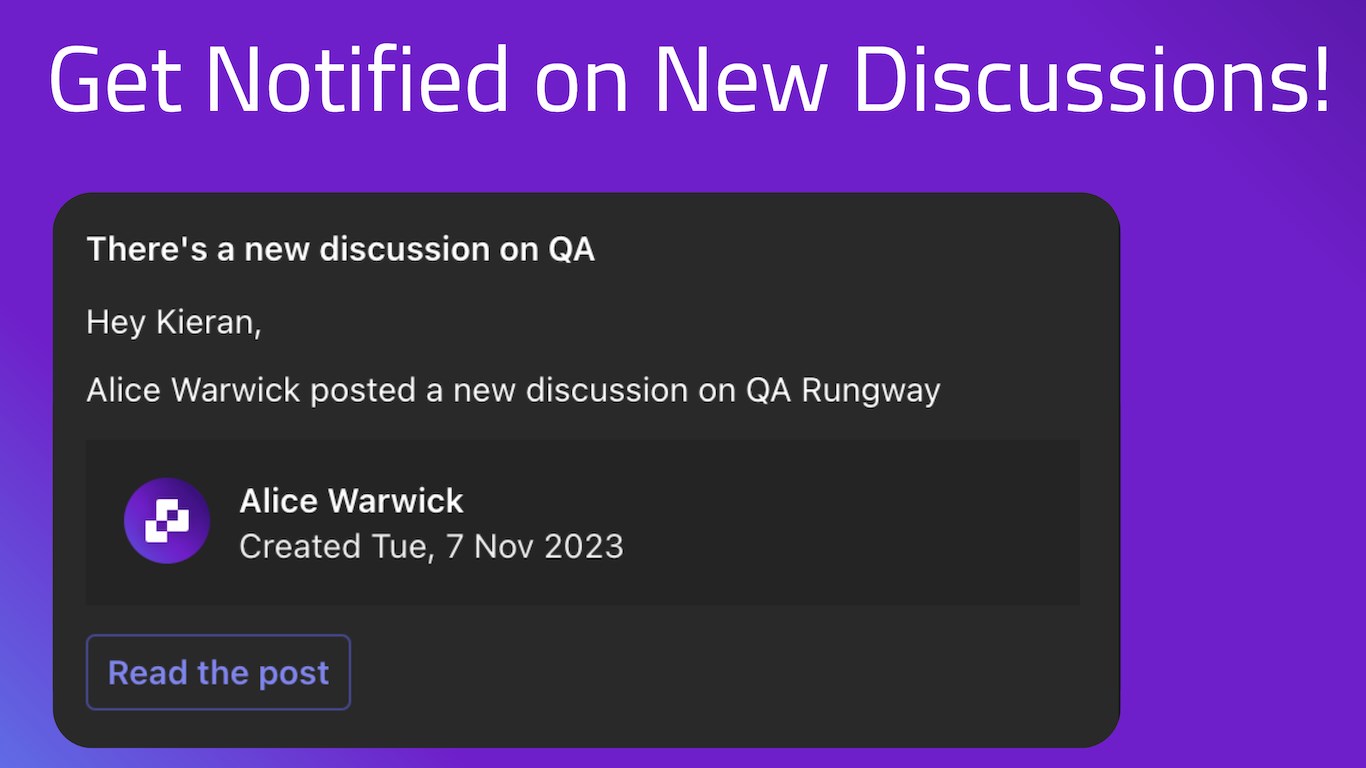Click the "Created Tue, 7 Nov 2023" date line
1366x768 pixels.
(x=431, y=546)
